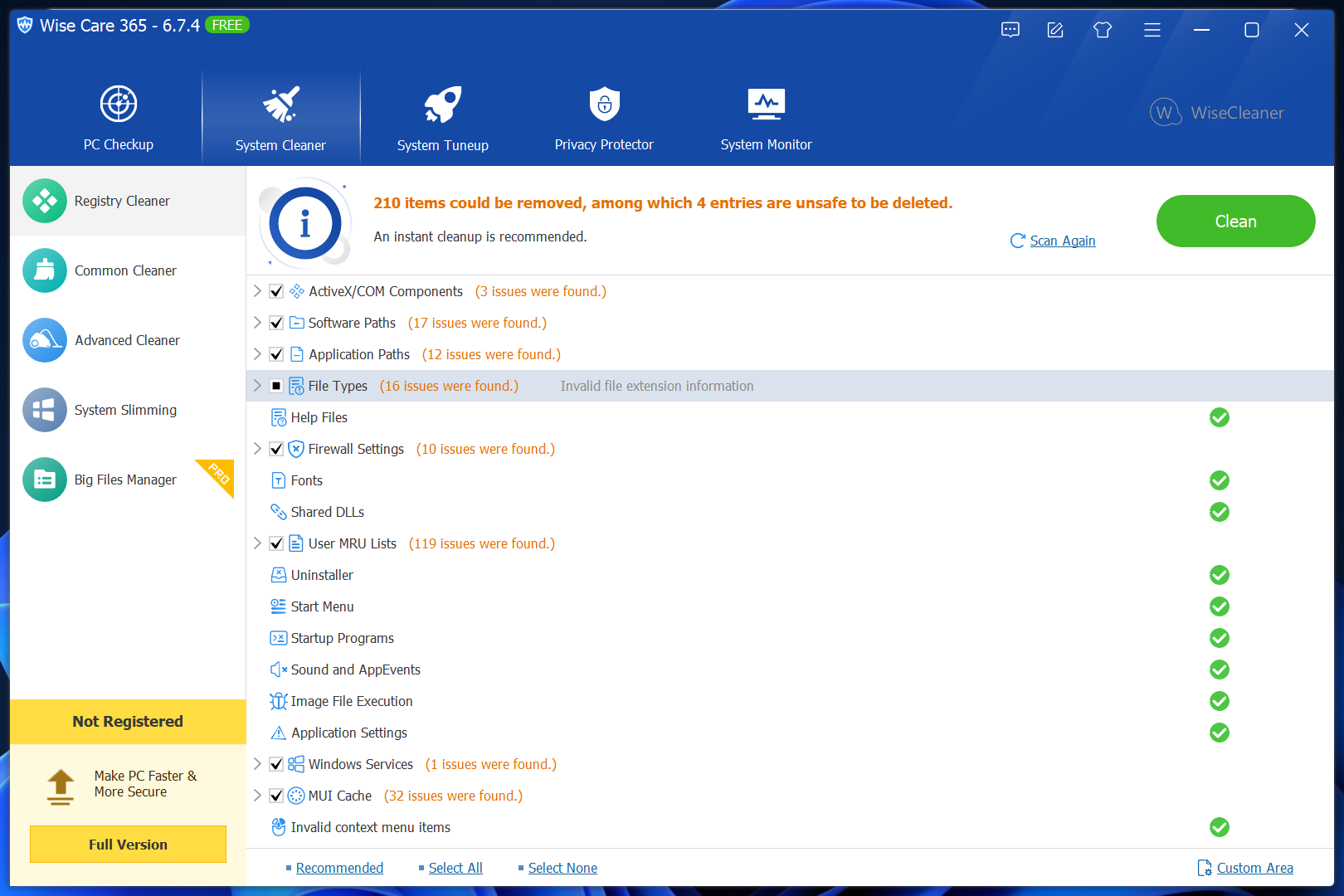This screenshot has height=896, width=1344.
Task: Switch to the System Cleaner tab
Action: (x=281, y=118)
